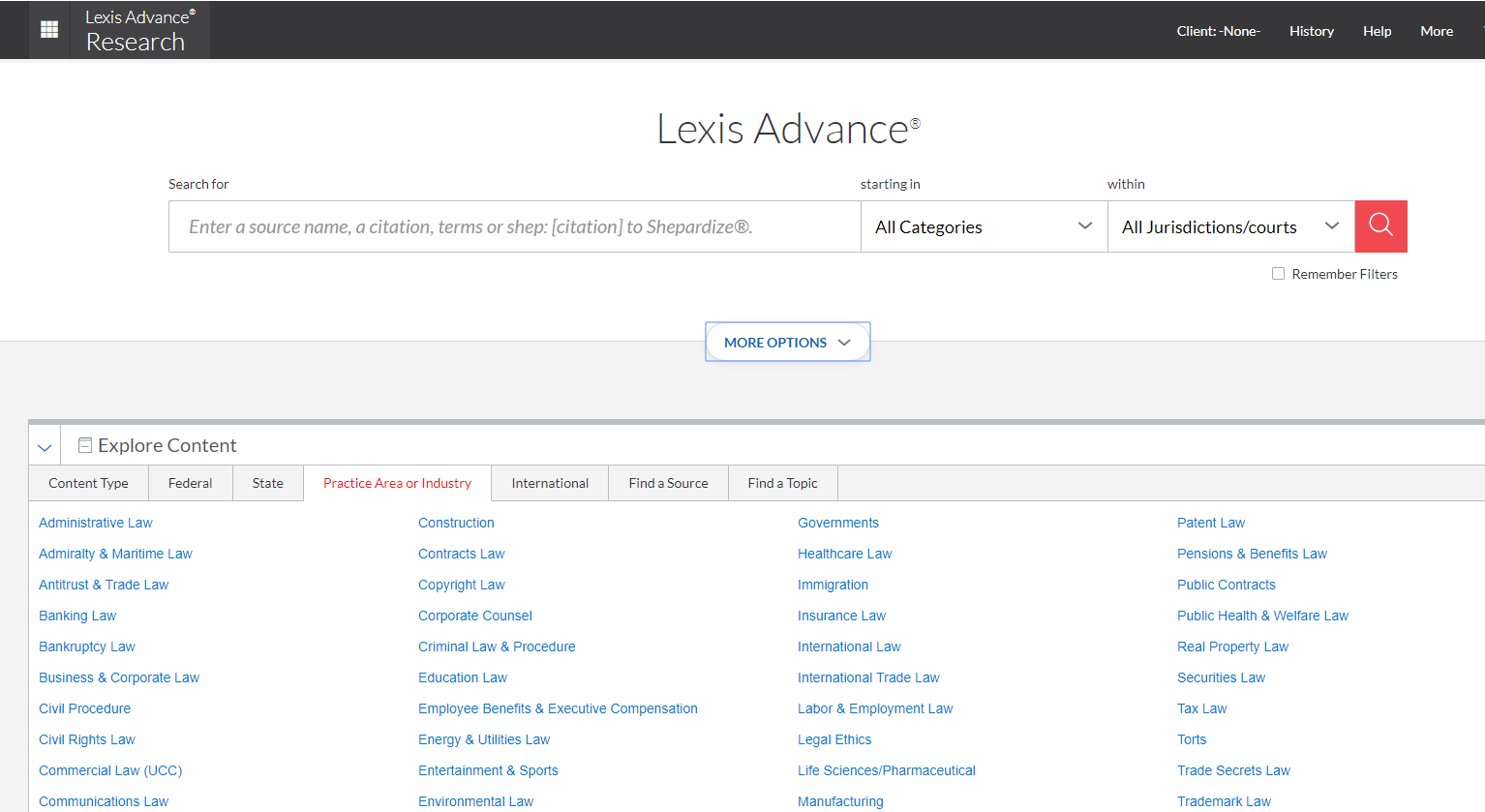Open the Civil Rights Law link

tap(87, 739)
